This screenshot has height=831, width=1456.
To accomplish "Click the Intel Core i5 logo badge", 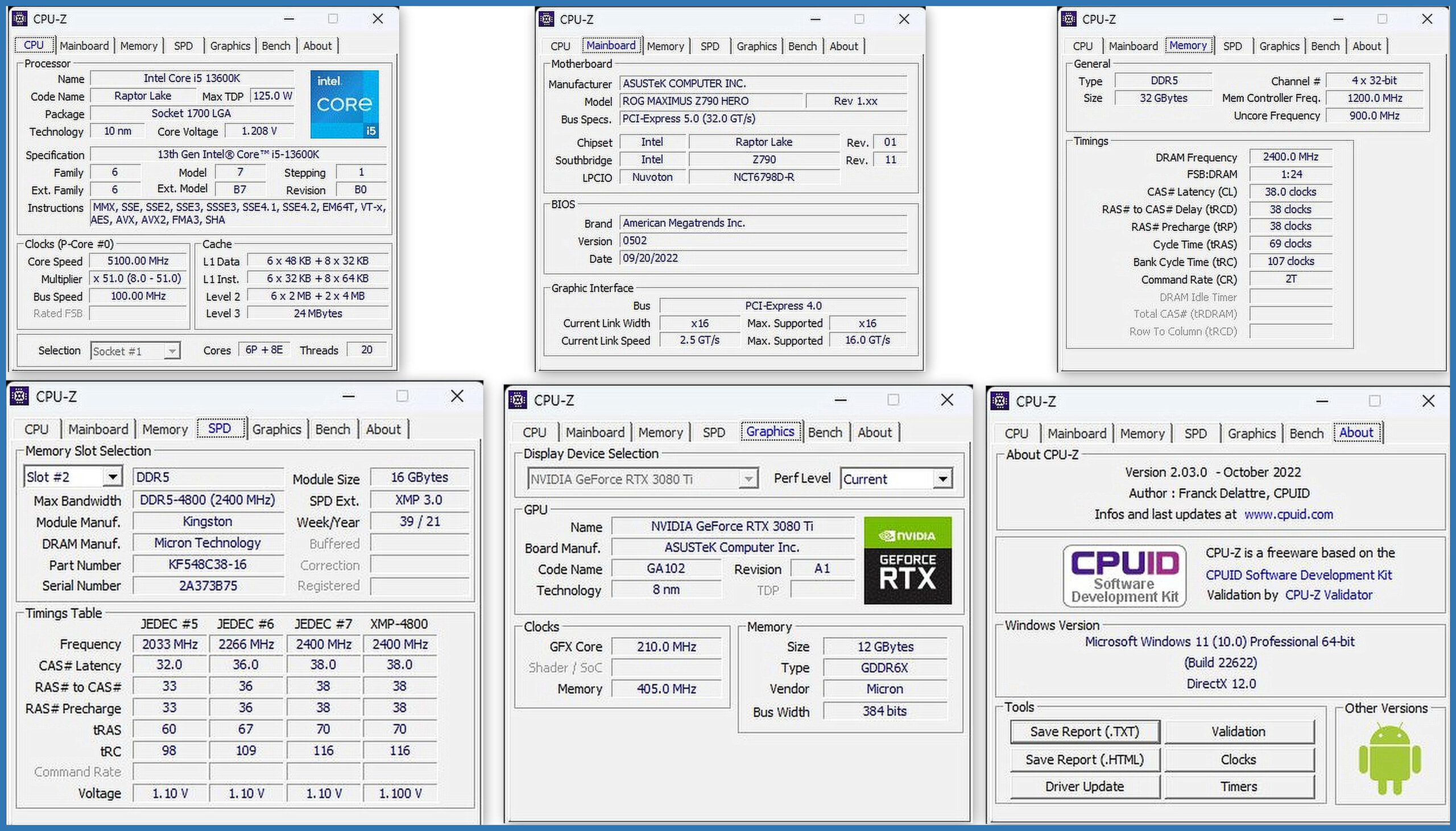I will [x=344, y=104].
